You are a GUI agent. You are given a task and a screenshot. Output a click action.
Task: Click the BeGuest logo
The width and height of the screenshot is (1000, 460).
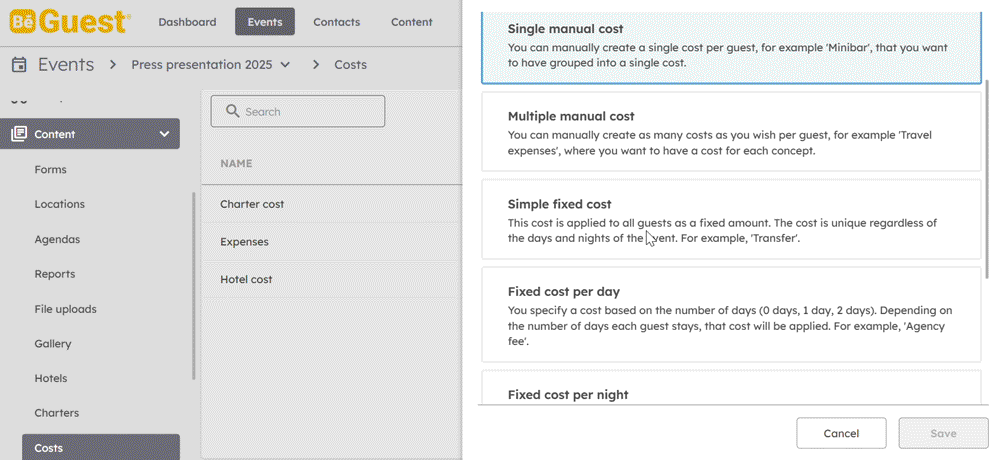pos(70,22)
